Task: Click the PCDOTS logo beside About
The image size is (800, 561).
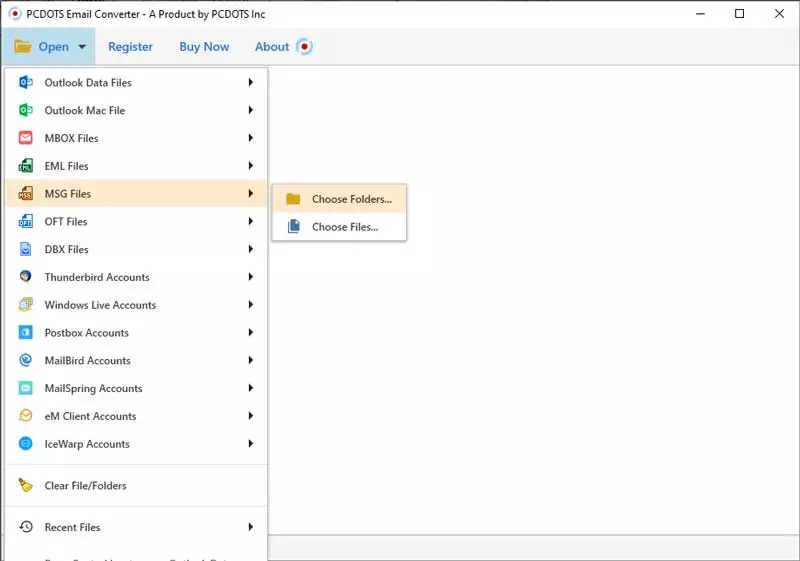Action: pyautogui.click(x=305, y=46)
